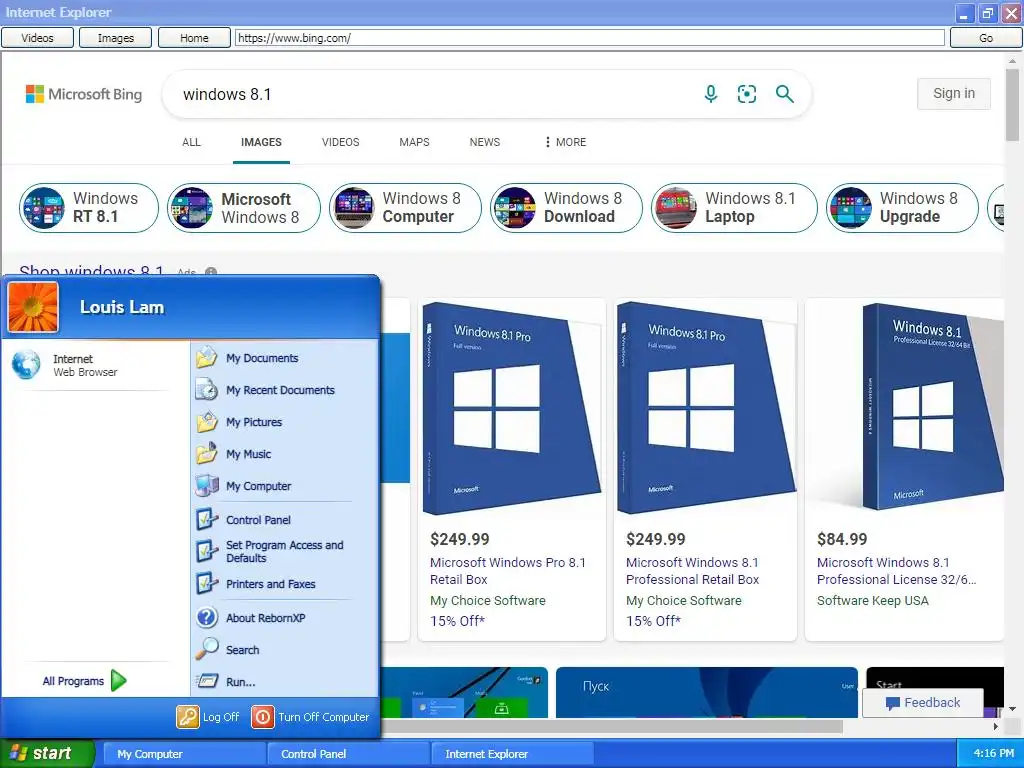Click the Search magnifying glass icon
This screenshot has height=768, width=1024.
(207, 650)
